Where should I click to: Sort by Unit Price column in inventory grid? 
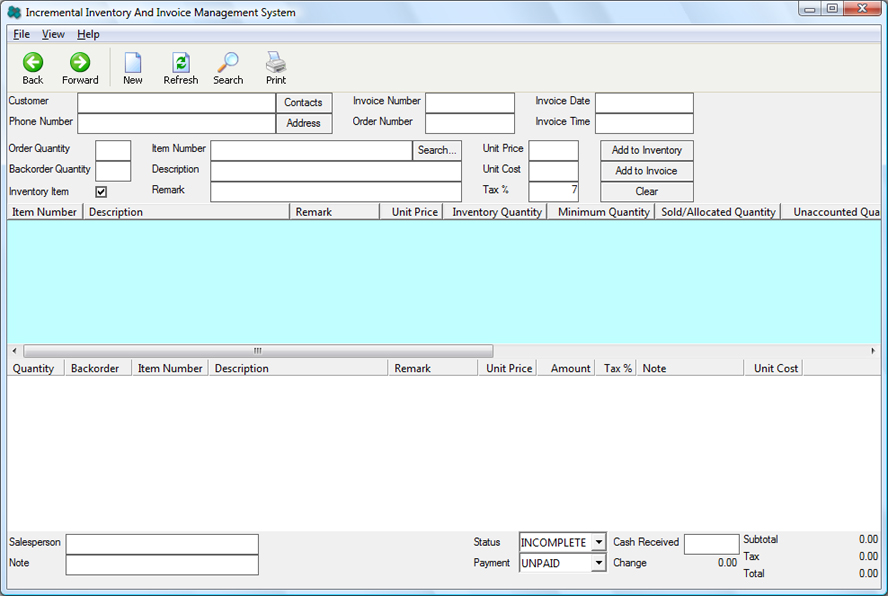coord(414,212)
